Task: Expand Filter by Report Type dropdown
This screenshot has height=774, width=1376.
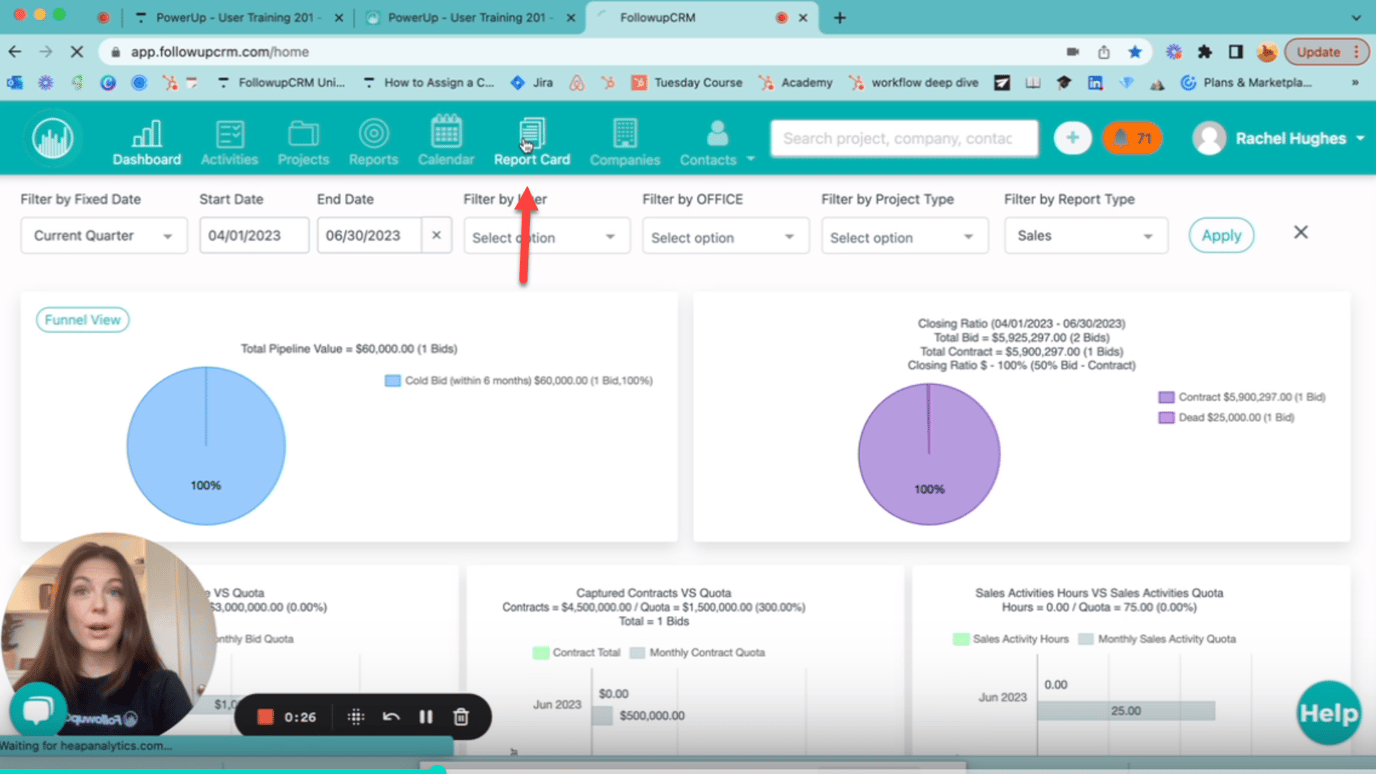Action: pyautogui.click(x=1086, y=236)
